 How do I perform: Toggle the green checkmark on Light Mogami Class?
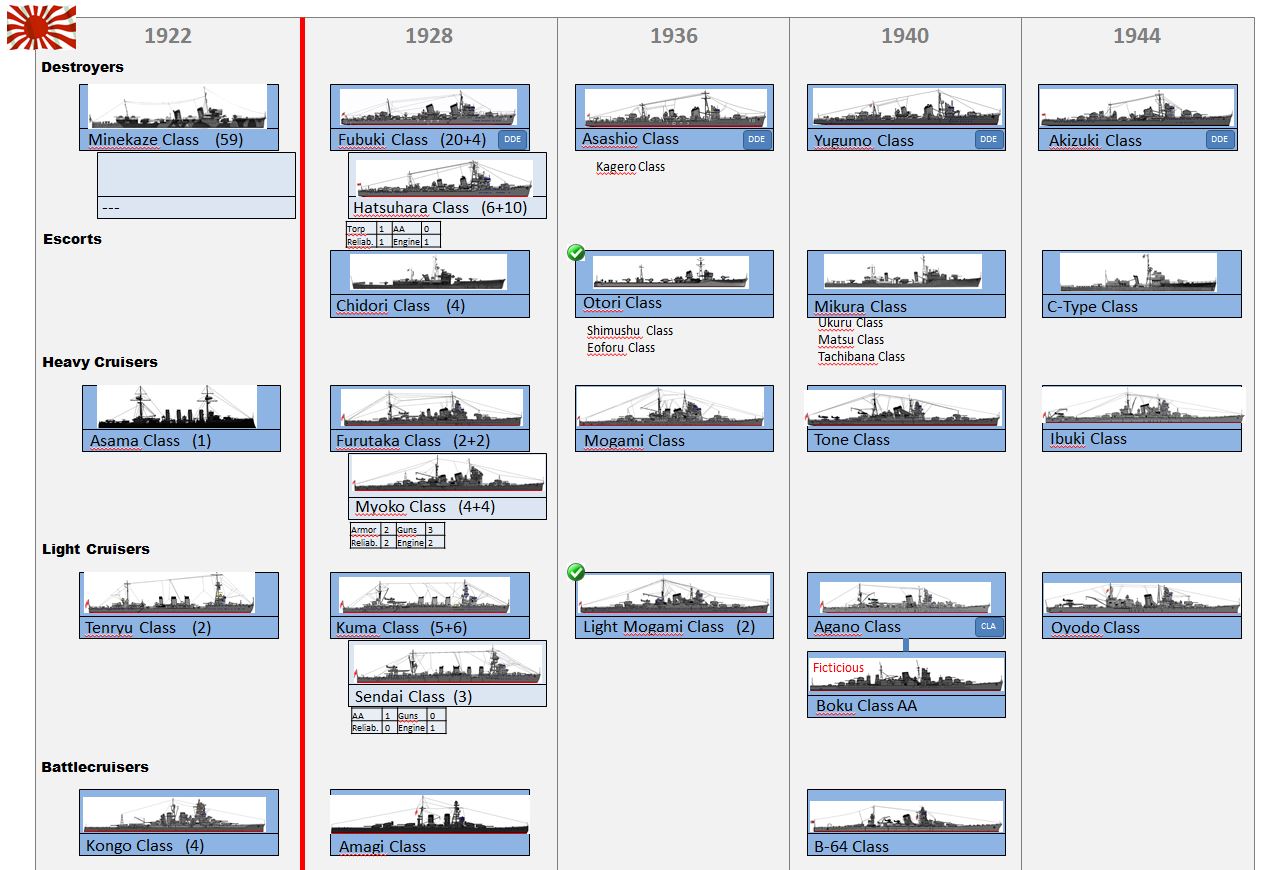(576, 572)
